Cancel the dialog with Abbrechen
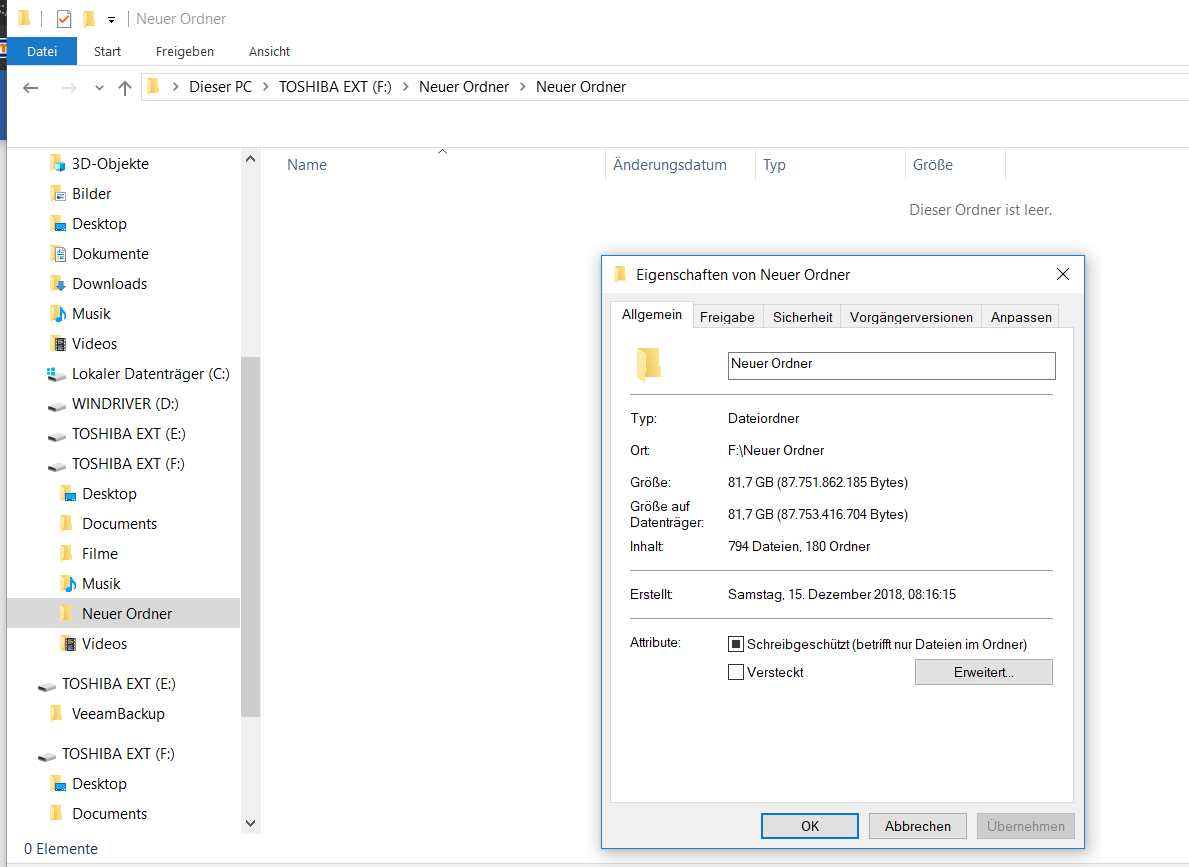 [x=918, y=826]
